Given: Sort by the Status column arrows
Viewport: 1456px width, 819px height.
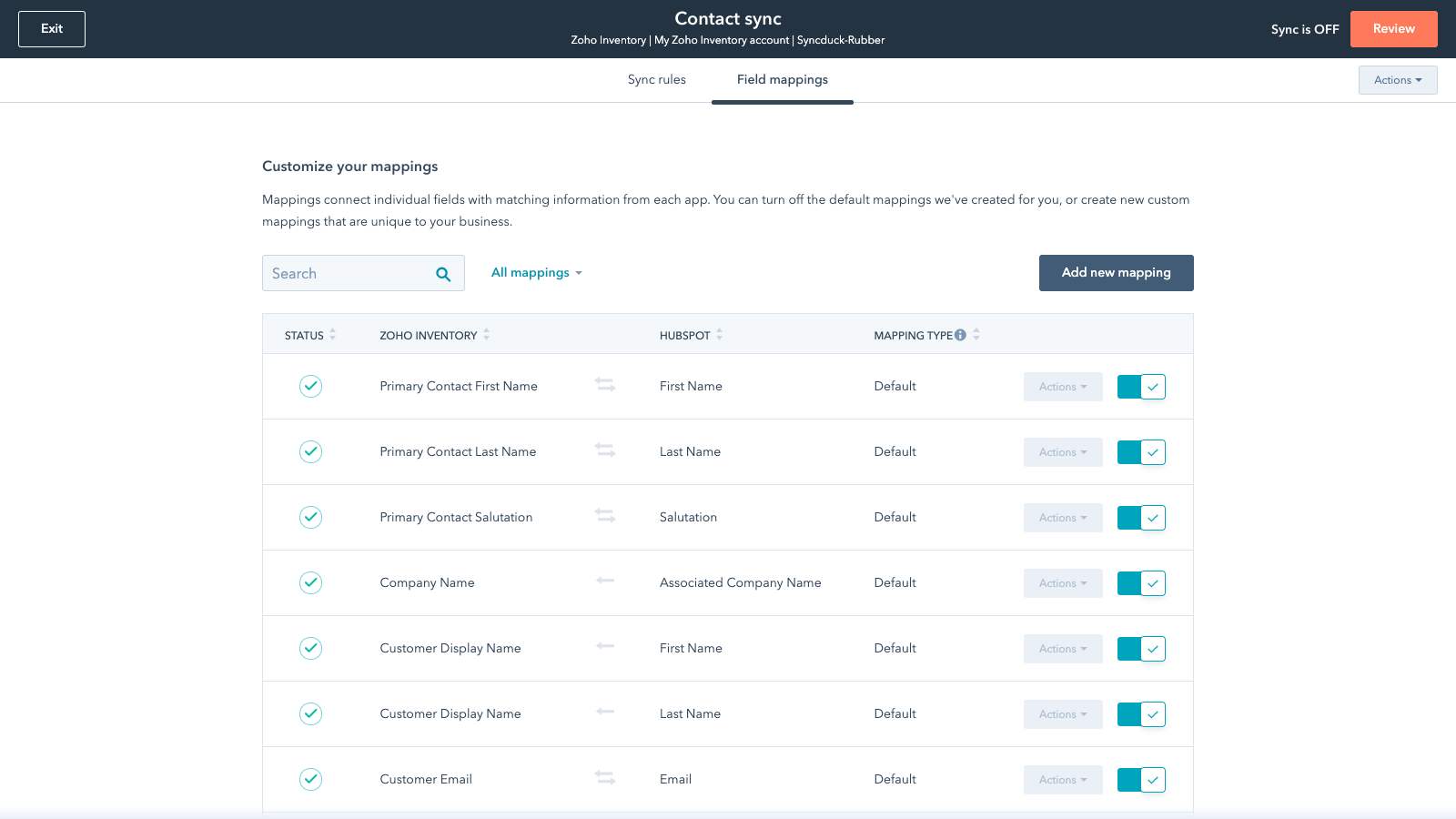Looking at the screenshot, I should click(333, 335).
